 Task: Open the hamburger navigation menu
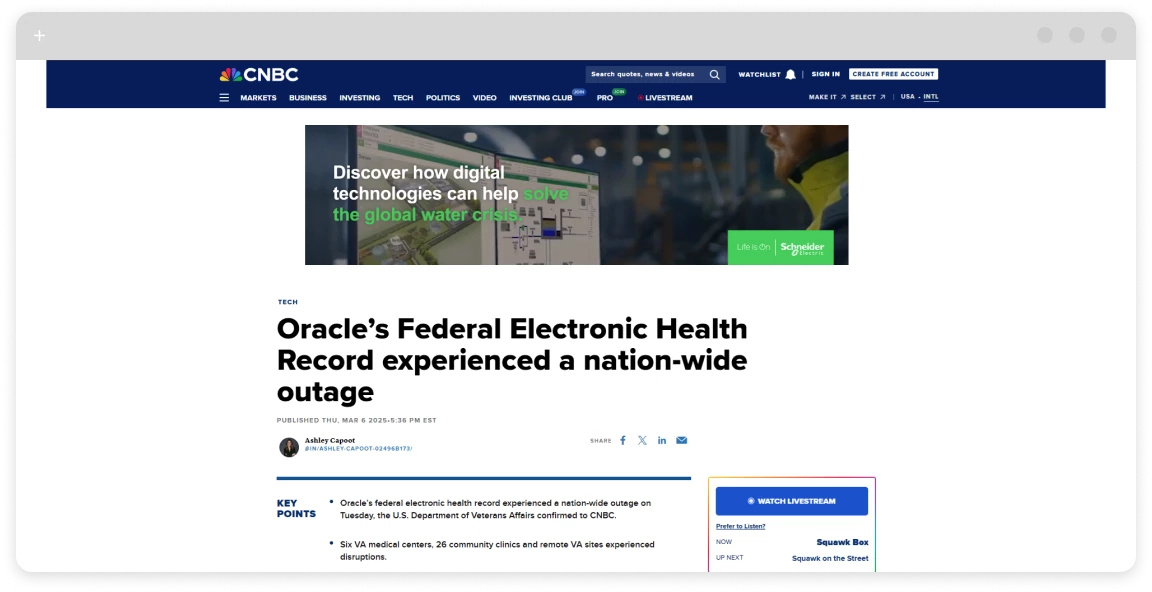224,98
